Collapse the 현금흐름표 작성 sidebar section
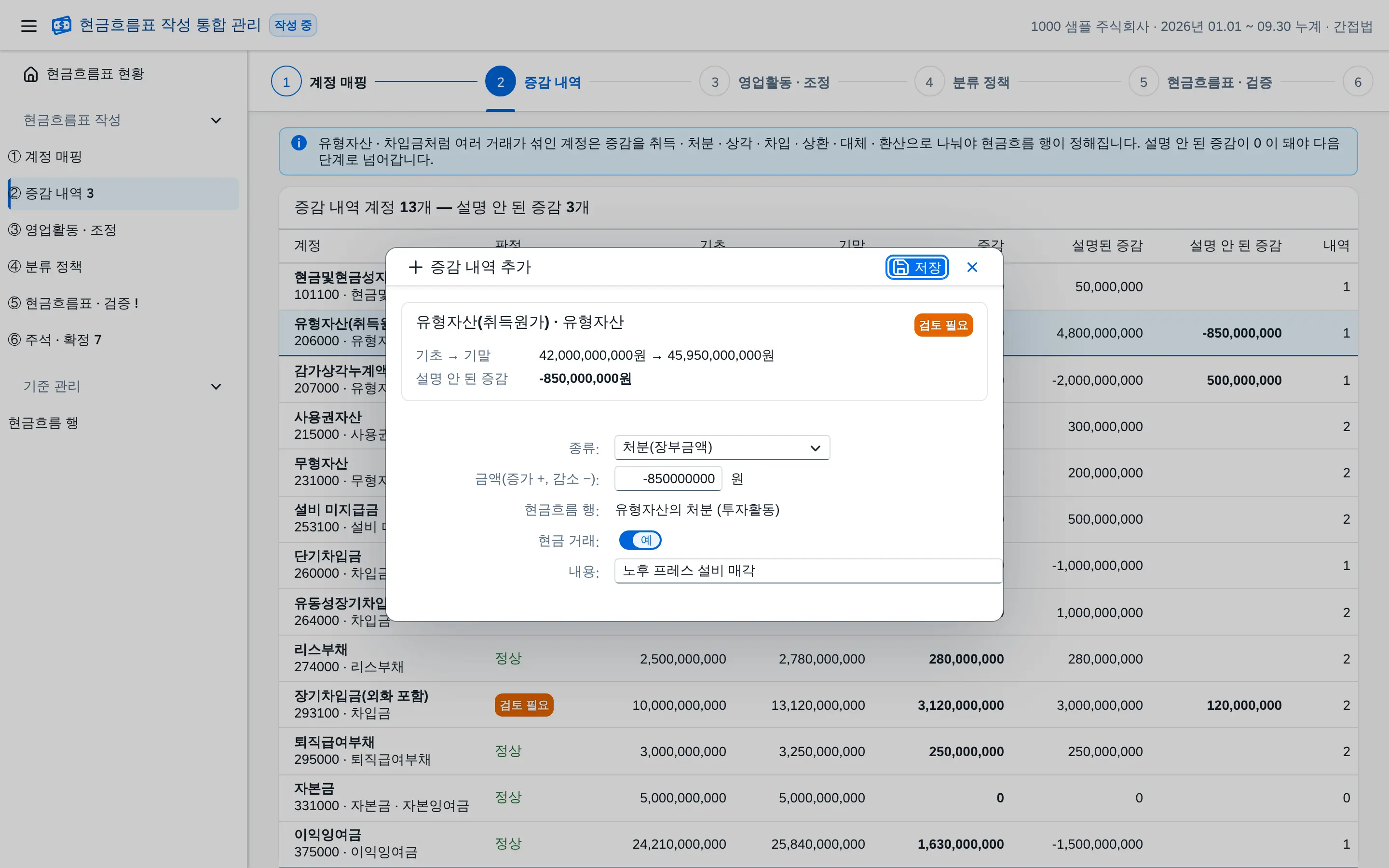Viewport: 1389px width, 868px height. click(x=216, y=121)
